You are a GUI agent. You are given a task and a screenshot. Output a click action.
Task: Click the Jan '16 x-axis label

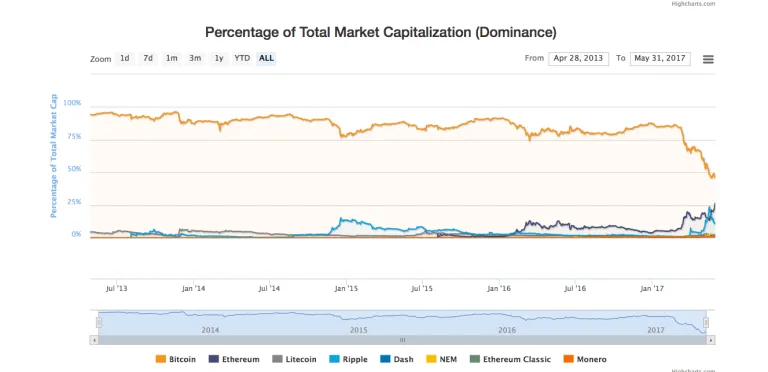(499, 288)
